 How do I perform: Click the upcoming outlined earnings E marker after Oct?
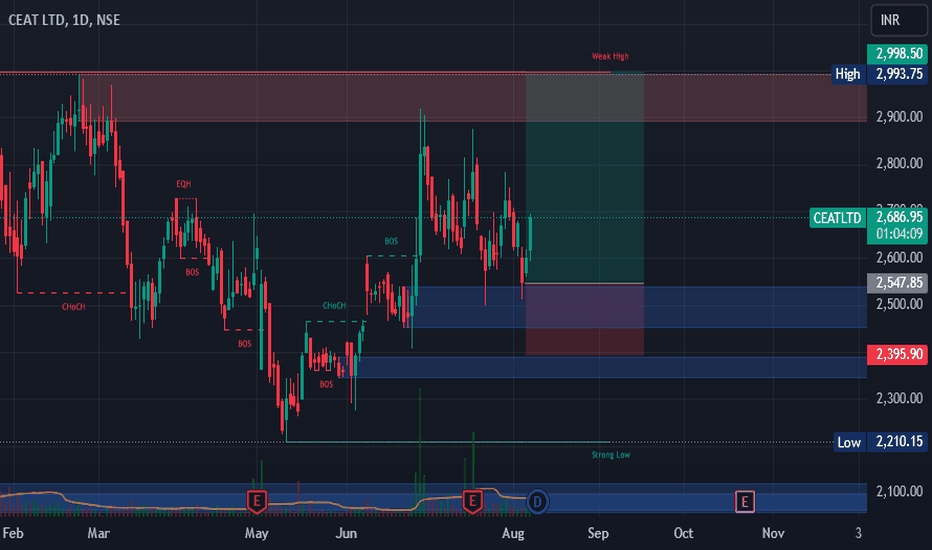click(745, 502)
